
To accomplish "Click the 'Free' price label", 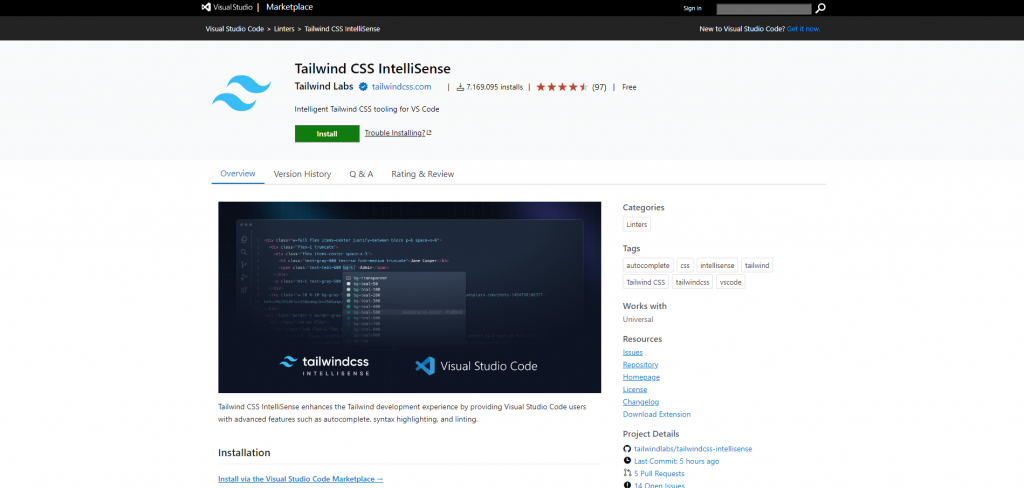I will pos(629,87).
